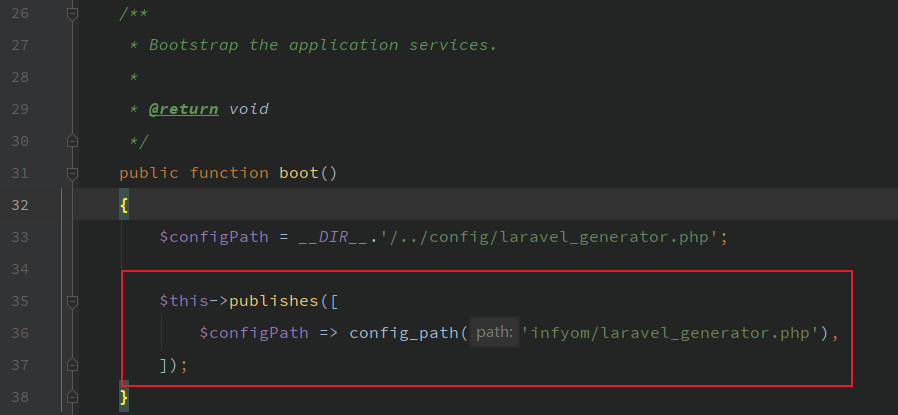The height and width of the screenshot is (415, 898).
Task: Click the fold end marker at line 37
Action: [71, 365]
